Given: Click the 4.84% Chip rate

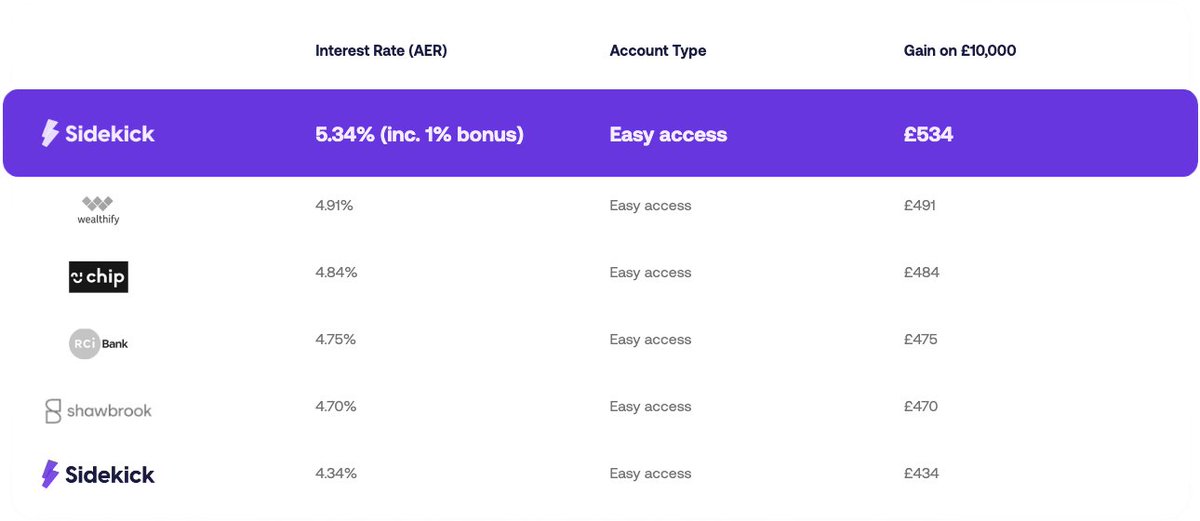Looking at the screenshot, I should coord(335,272).
